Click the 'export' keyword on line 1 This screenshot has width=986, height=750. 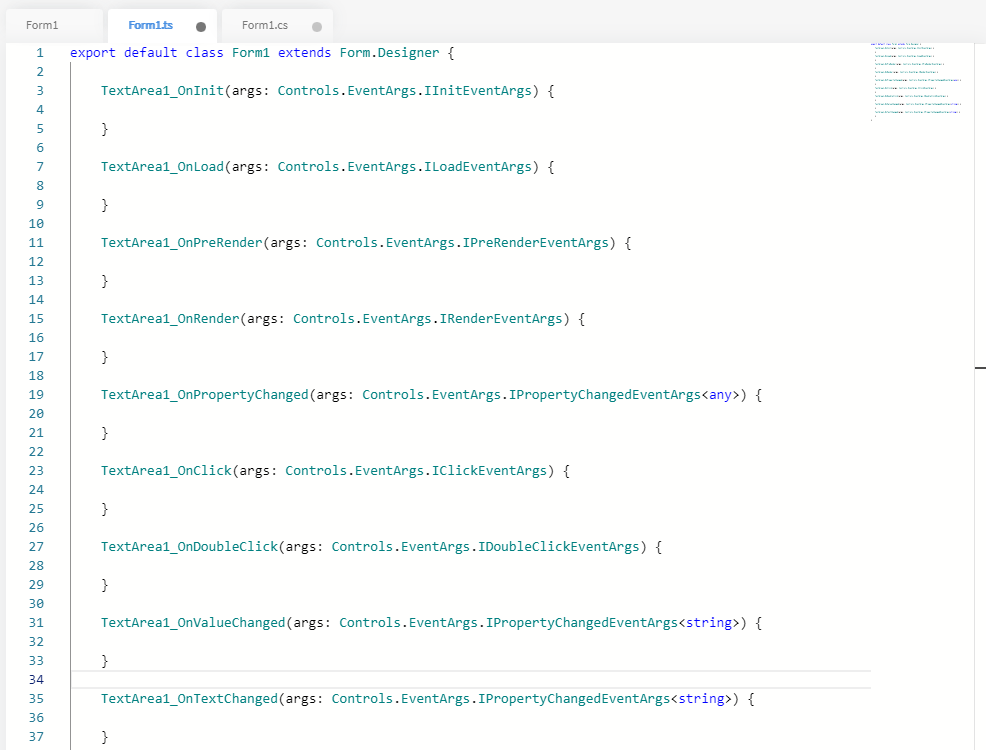(92, 52)
